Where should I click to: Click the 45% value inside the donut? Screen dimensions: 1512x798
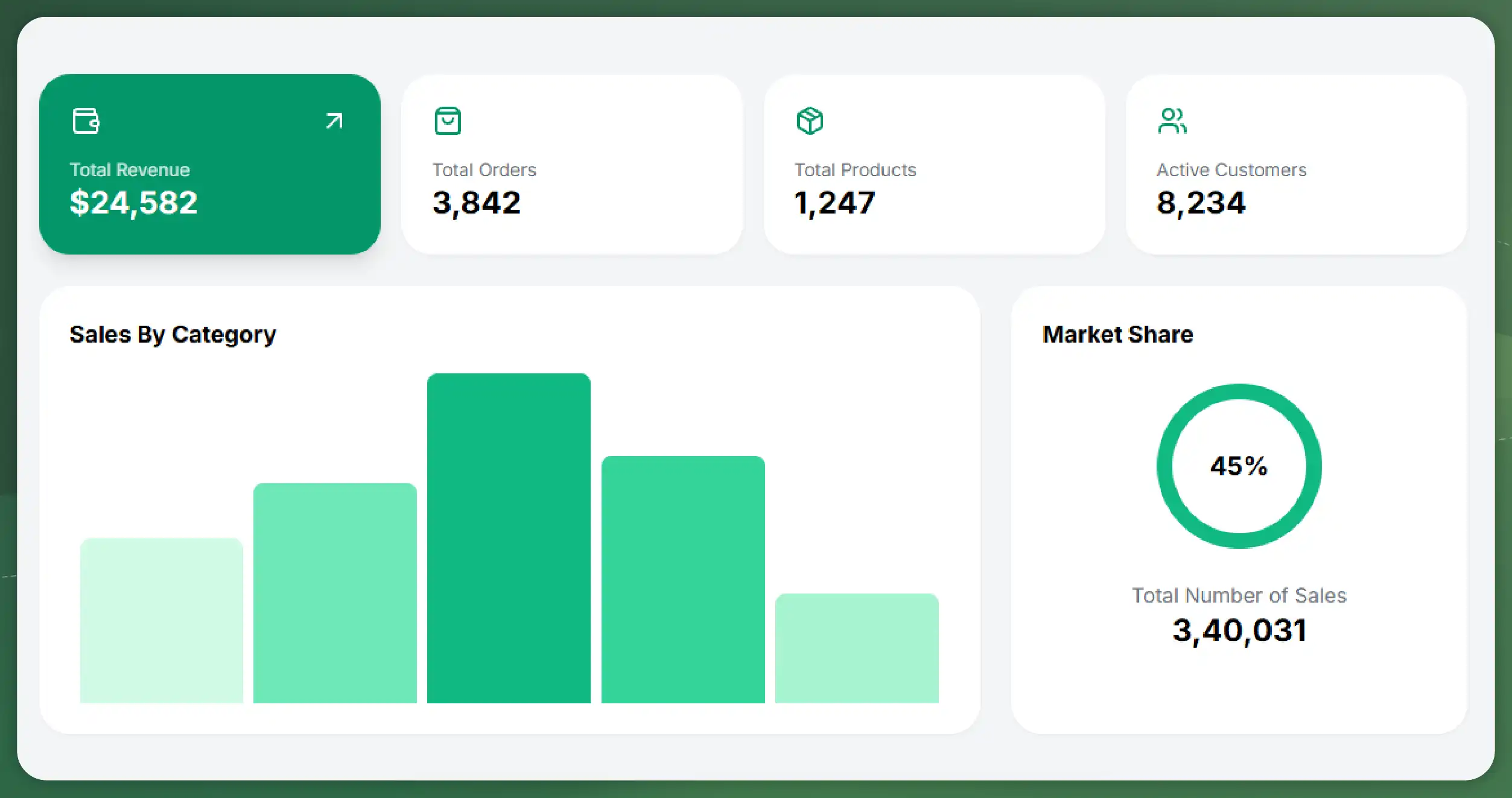(x=1239, y=466)
